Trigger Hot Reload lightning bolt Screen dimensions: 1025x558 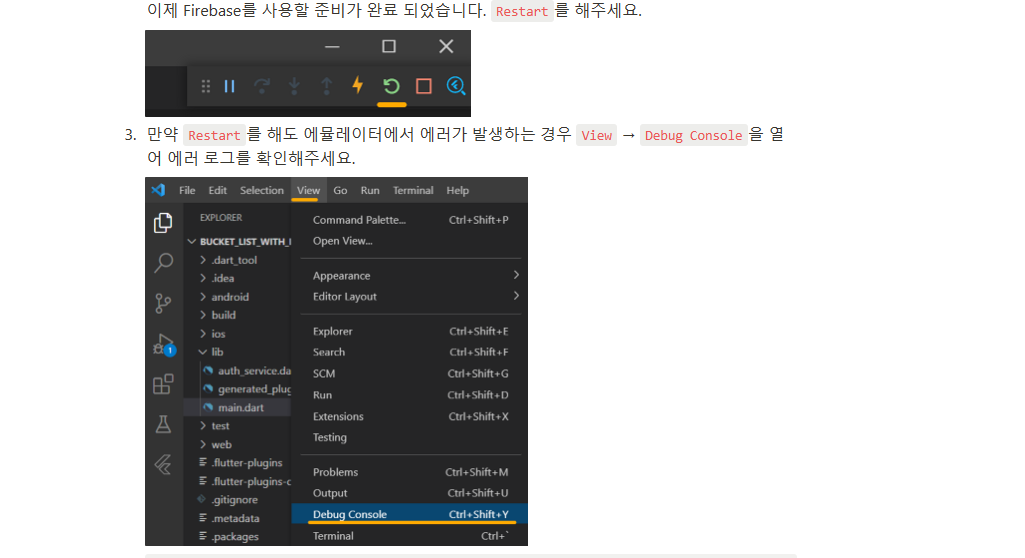pyautogui.click(x=358, y=86)
